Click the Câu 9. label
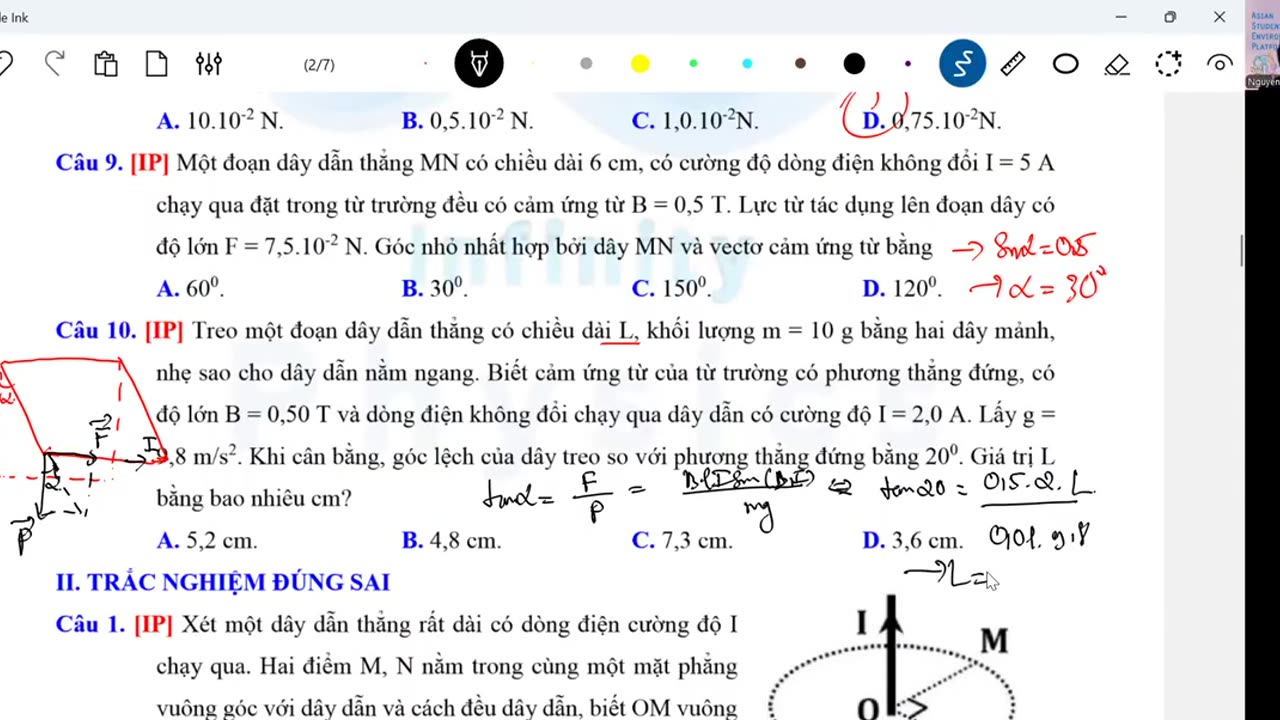This screenshot has width=1280, height=720. tap(89, 162)
